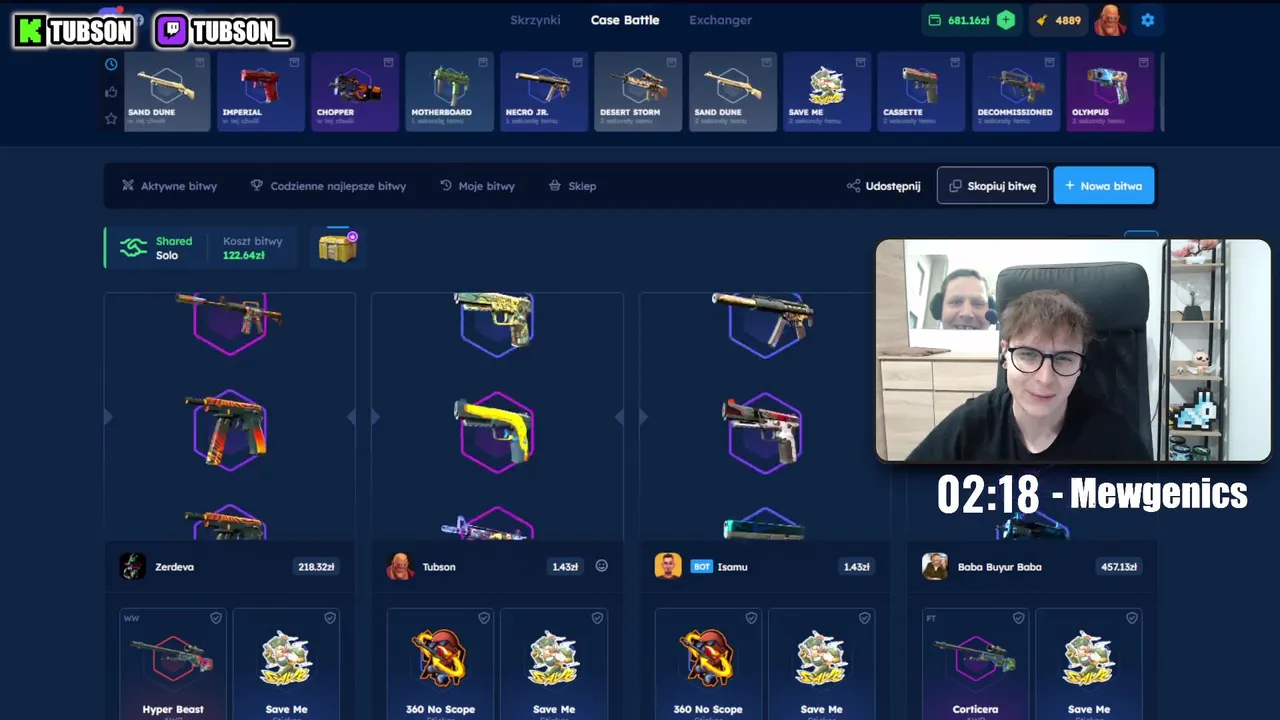The width and height of the screenshot is (1280, 720).
Task: Click Zerdeva's 218.32zł total
Action: (316, 567)
